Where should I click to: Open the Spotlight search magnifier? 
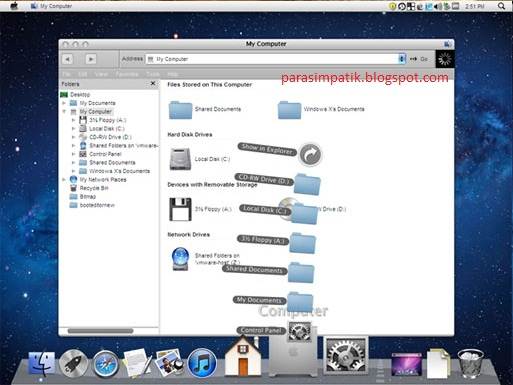click(x=501, y=6)
